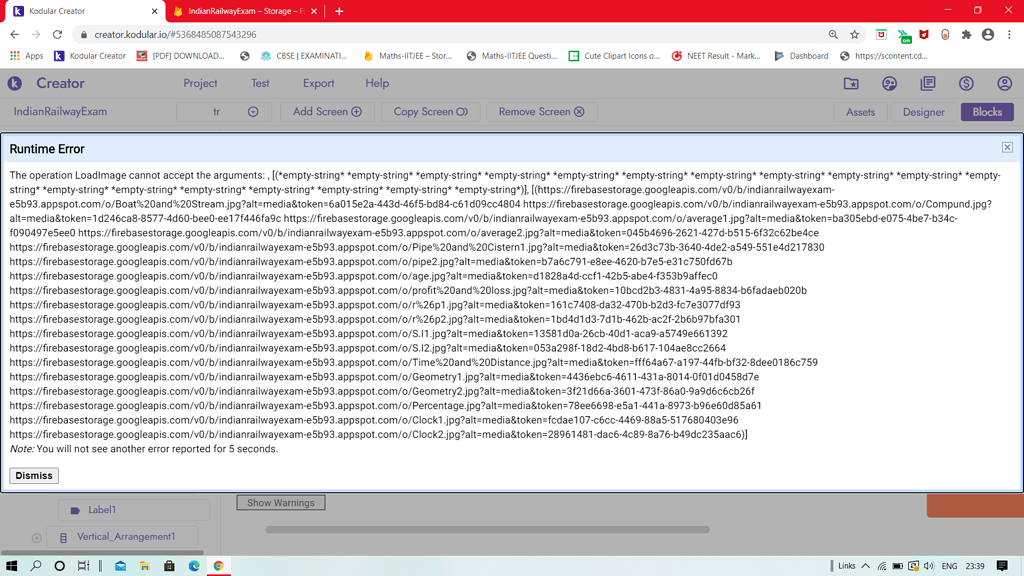Open the browser Extensions puzzle icon
1024x576 pixels.
coord(967,34)
